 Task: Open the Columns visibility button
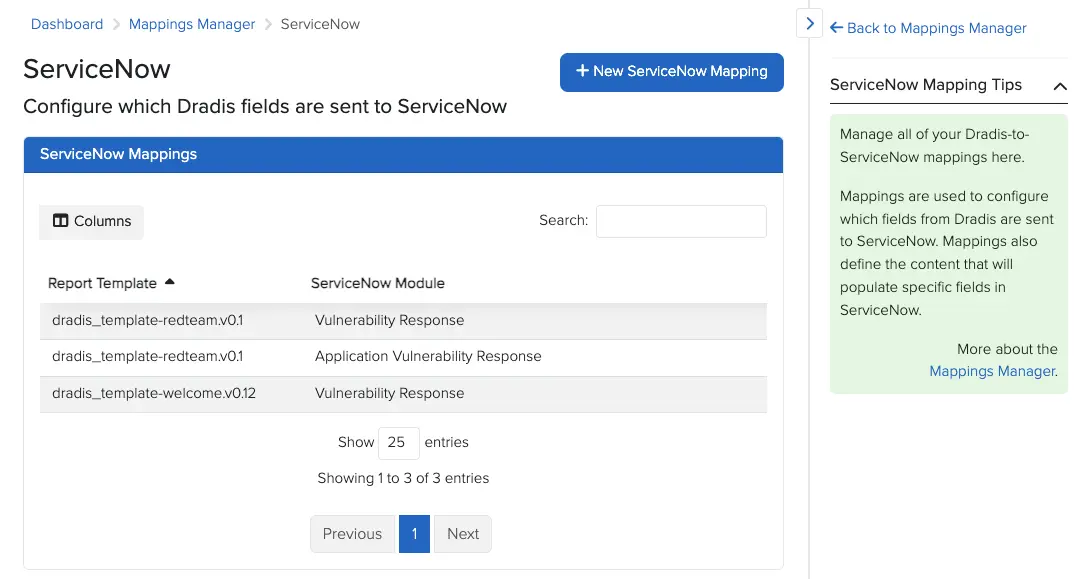(x=92, y=221)
